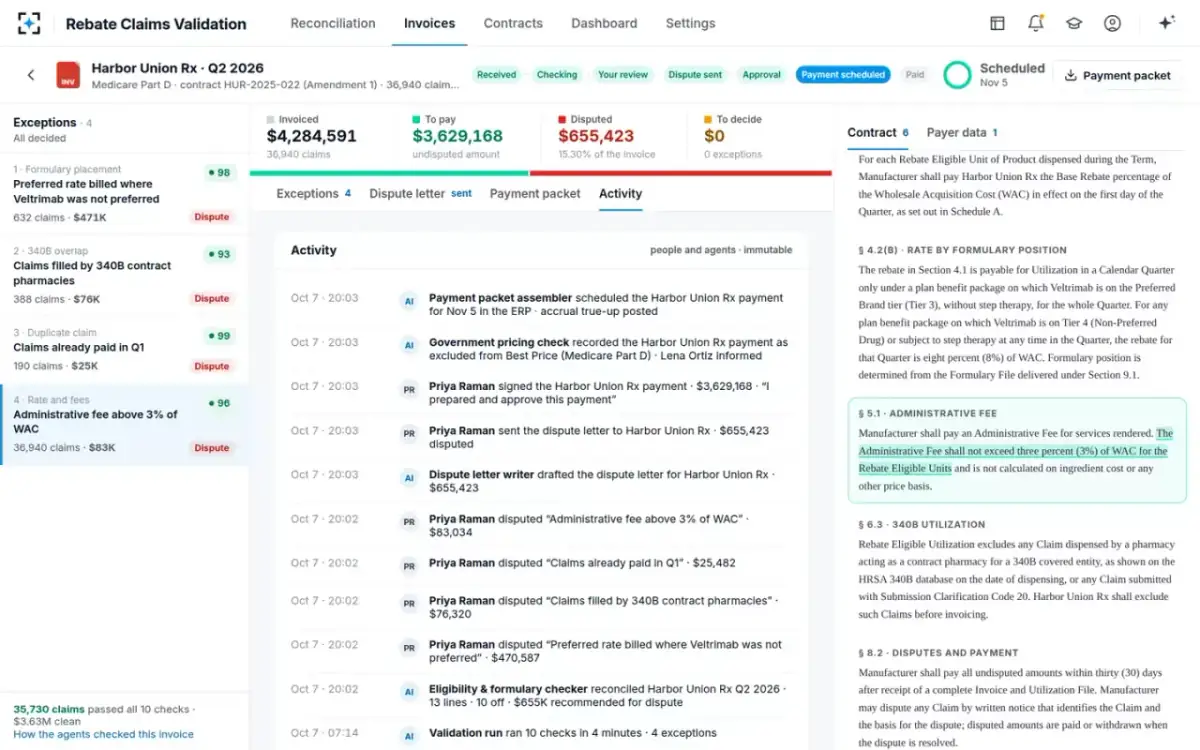This screenshot has height=750, width=1200.
Task: Click the $3,629,168 to pay amount
Action: 457,136
